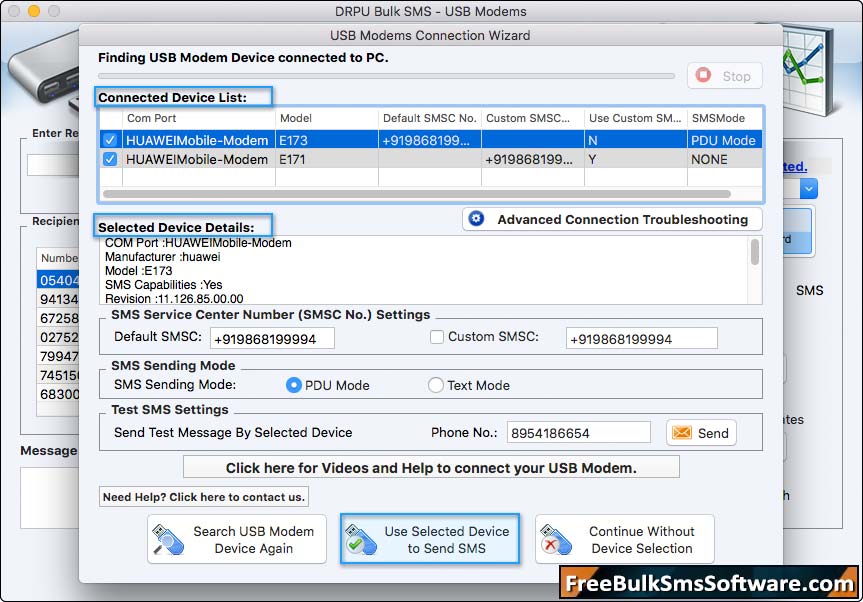Click the NONE SMSMode cell in the E171 row
Viewport: 863px width, 602px height.
click(x=725, y=160)
